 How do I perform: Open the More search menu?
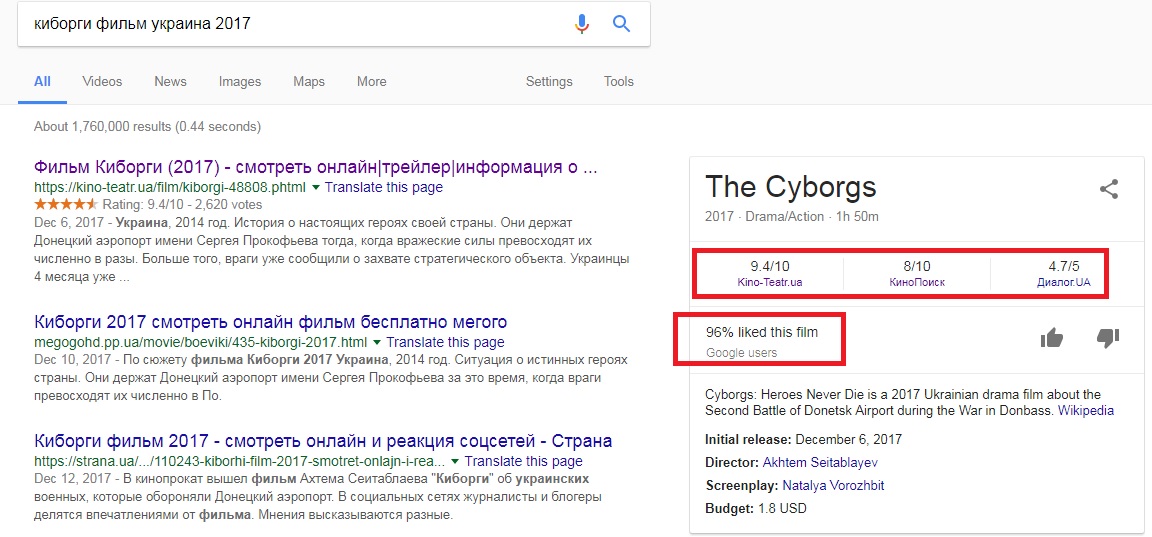pos(371,82)
